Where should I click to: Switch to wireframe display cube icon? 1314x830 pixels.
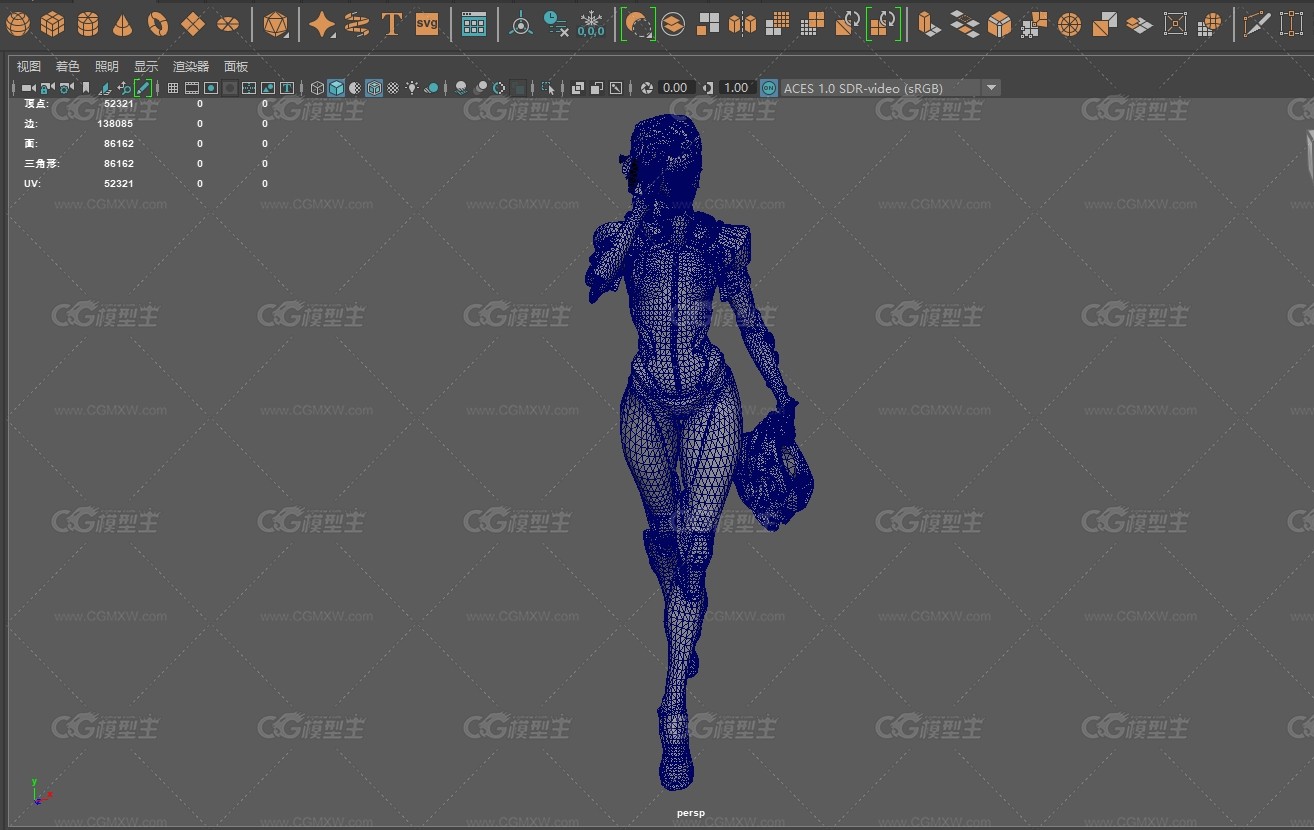pyautogui.click(x=317, y=88)
